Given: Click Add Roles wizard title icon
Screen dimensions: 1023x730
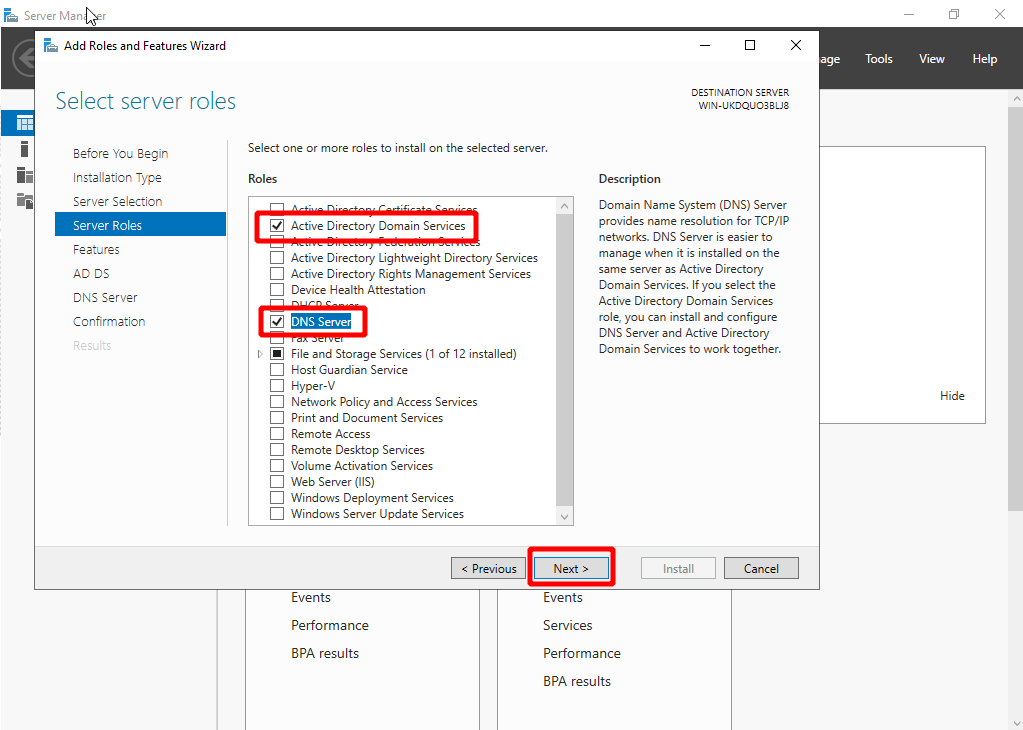Looking at the screenshot, I should (x=50, y=46).
